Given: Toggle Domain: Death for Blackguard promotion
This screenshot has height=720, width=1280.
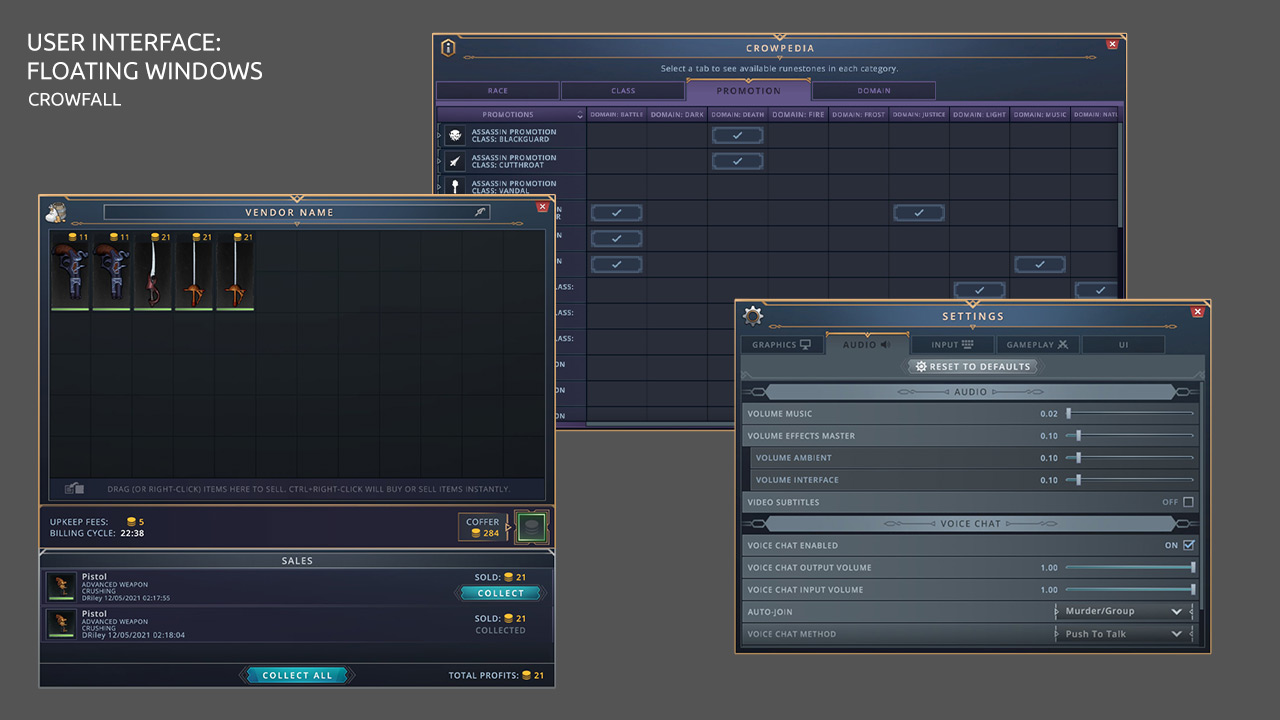Looking at the screenshot, I should coord(737,135).
